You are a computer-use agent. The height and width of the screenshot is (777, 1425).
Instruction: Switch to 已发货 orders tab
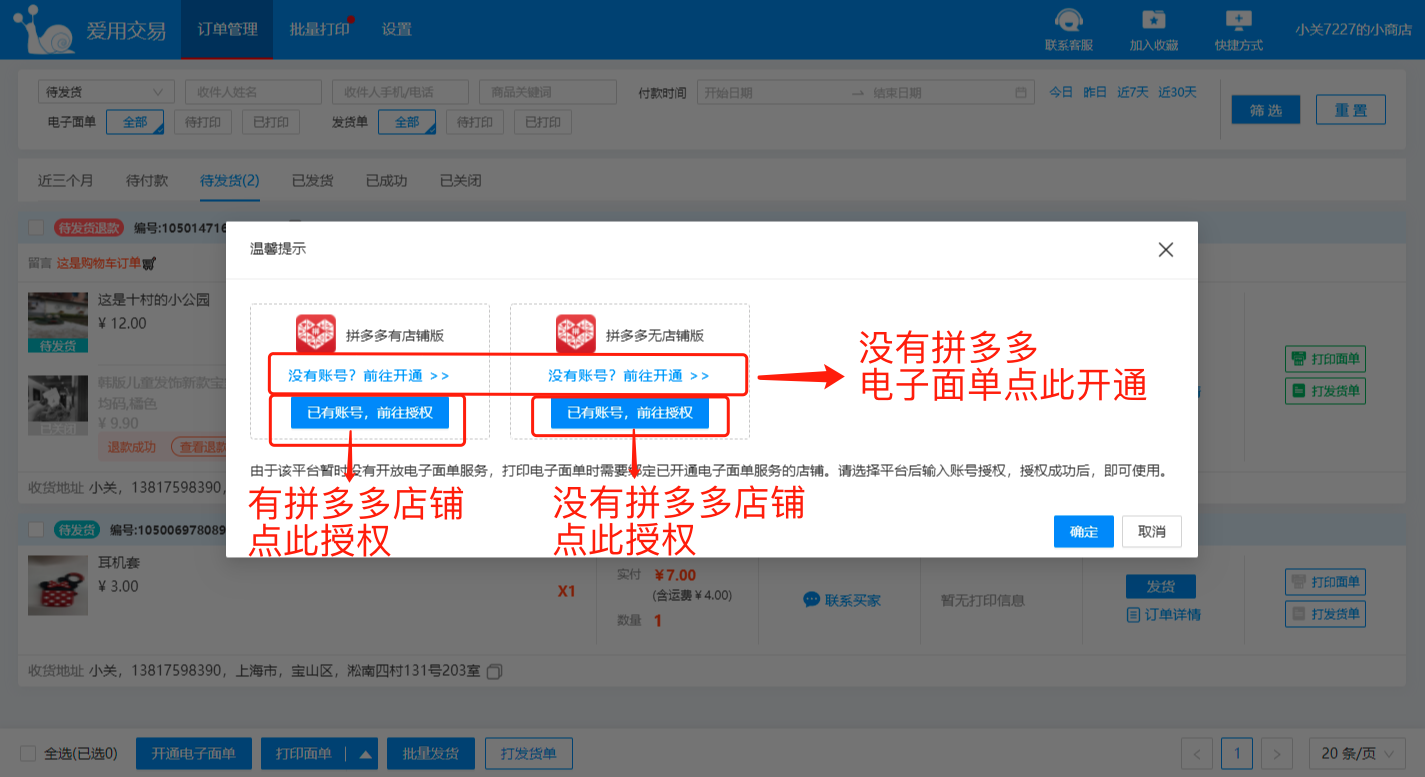click(313, 181)
